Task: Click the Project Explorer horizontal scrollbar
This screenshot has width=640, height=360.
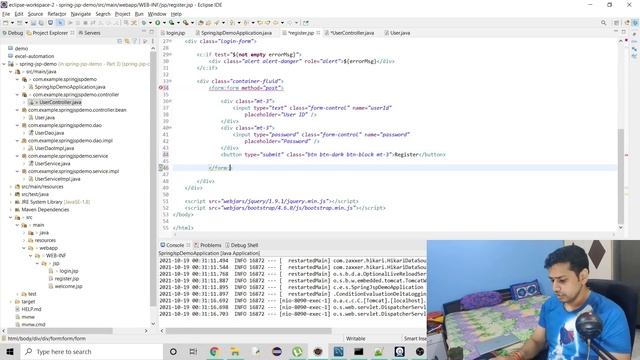Action: coord(60,331)
